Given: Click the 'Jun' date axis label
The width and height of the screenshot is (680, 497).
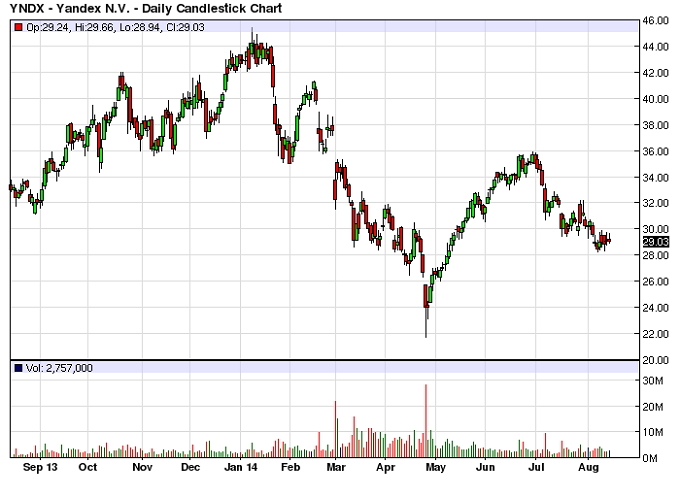Looking at the screenshot, I should (x=485, y=468).
